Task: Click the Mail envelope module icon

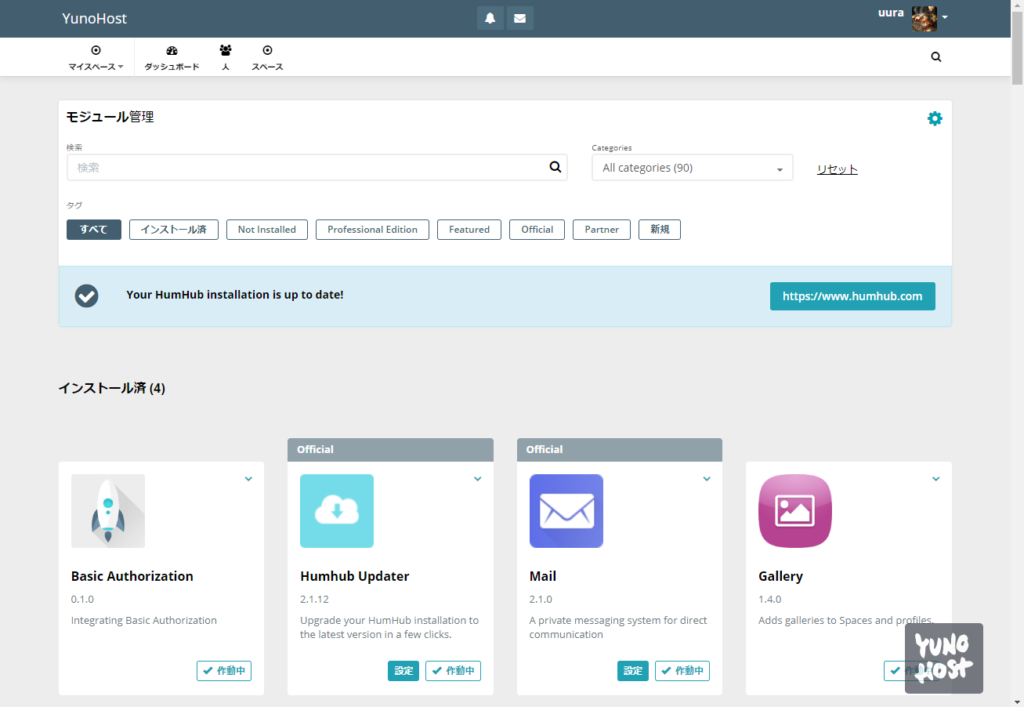Action: (x=566, y=511)
